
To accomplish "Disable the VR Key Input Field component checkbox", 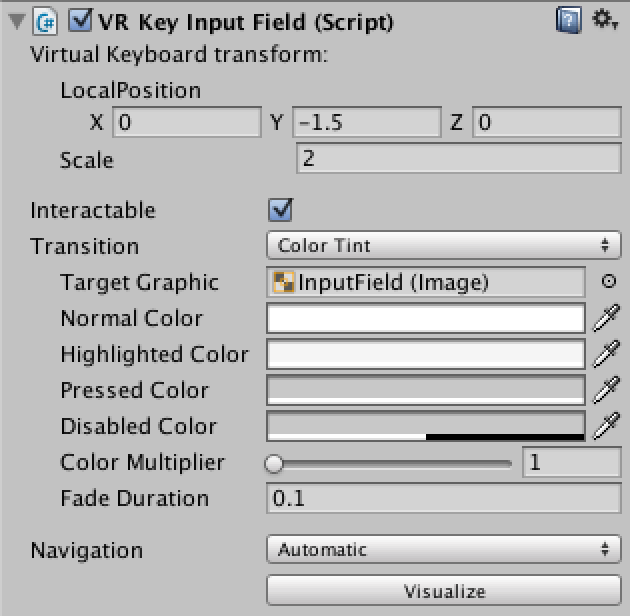I will tap(81, 21).
